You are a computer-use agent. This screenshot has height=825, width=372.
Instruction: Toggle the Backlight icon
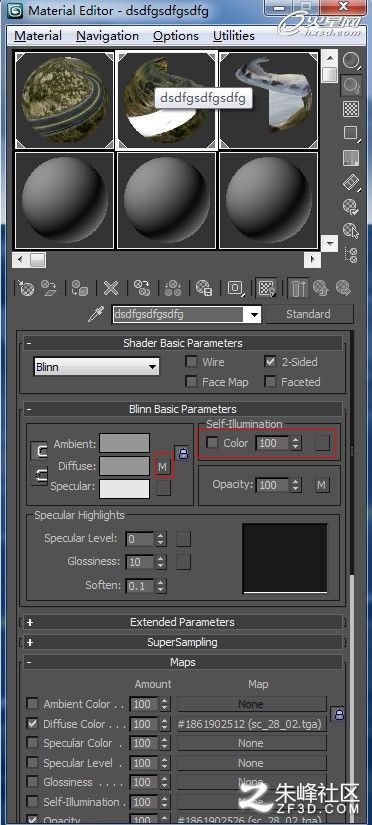coord(350,85)
